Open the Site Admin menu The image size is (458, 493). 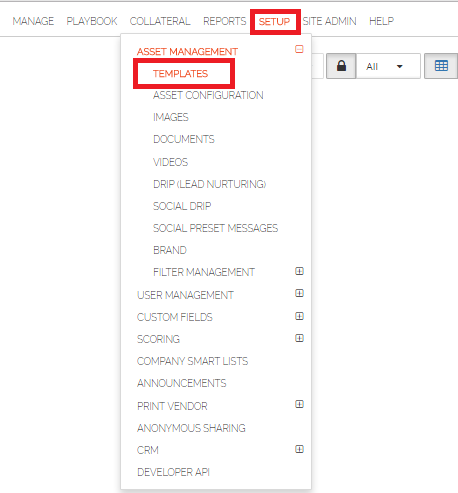click(x=329, y=21)
